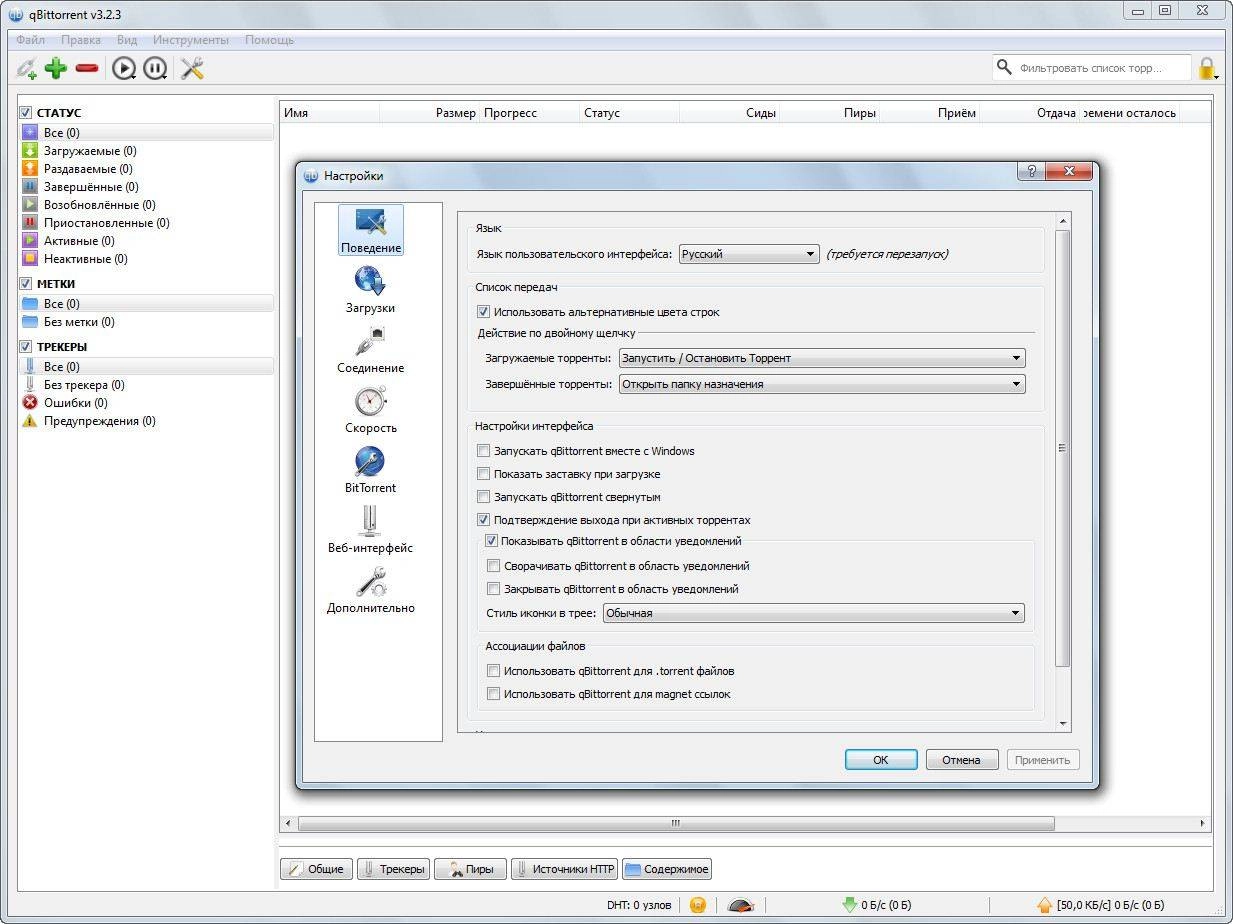Uncheck Использовать альтернативные цвета строк
The width and height of the screenshot is (1233, 924).
[484, 312]
